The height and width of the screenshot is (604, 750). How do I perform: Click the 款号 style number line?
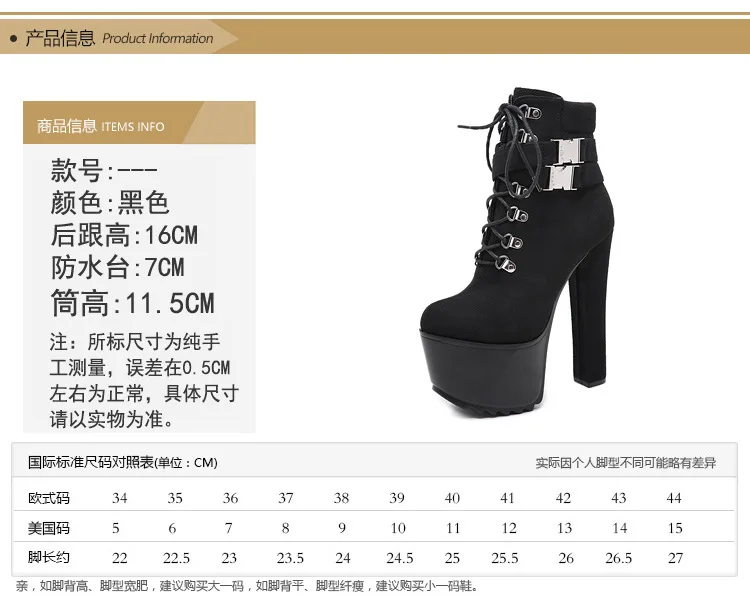(x=104, y=170)
